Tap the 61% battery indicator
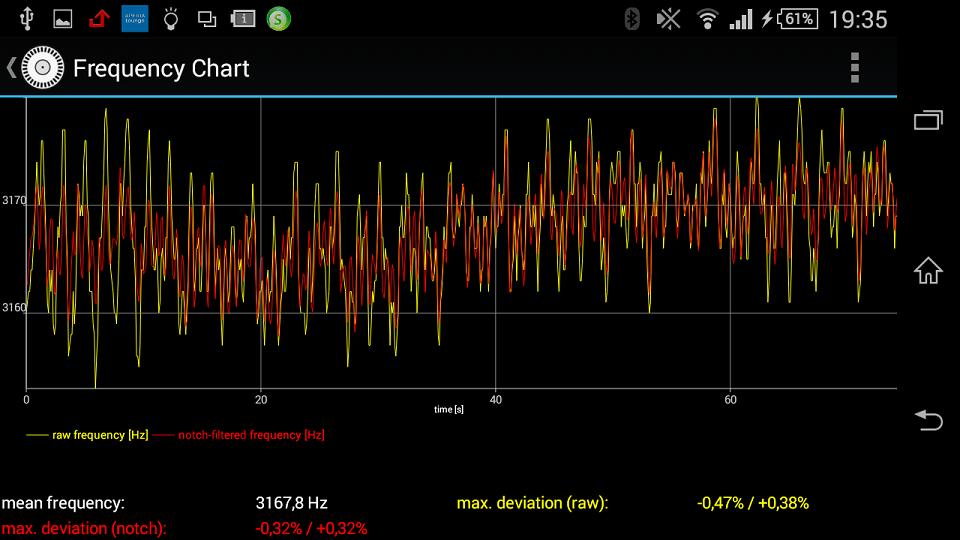Screen dimensions: 960x540 coord(797,19)
